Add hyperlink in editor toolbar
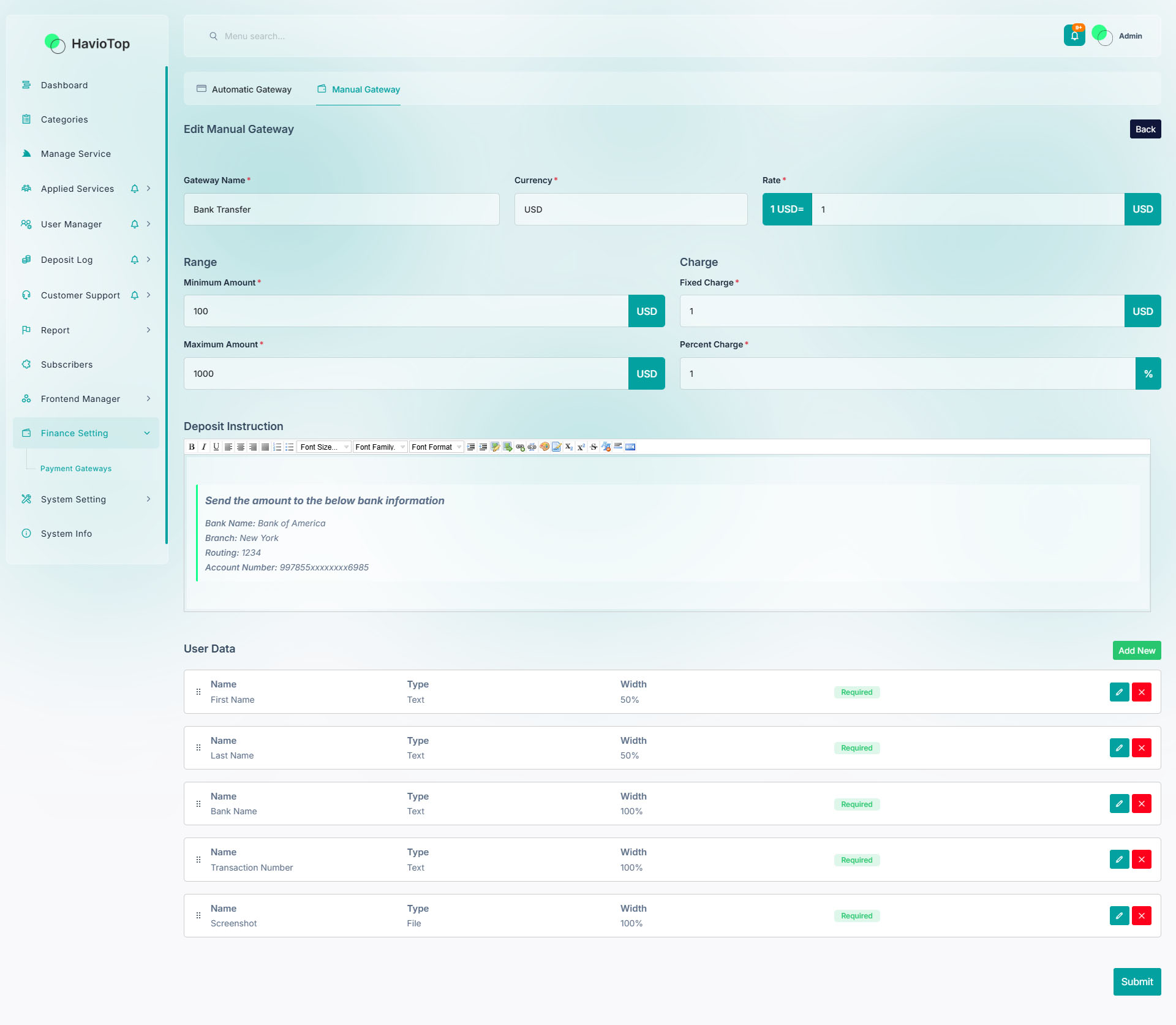 (x=520, y=447)
